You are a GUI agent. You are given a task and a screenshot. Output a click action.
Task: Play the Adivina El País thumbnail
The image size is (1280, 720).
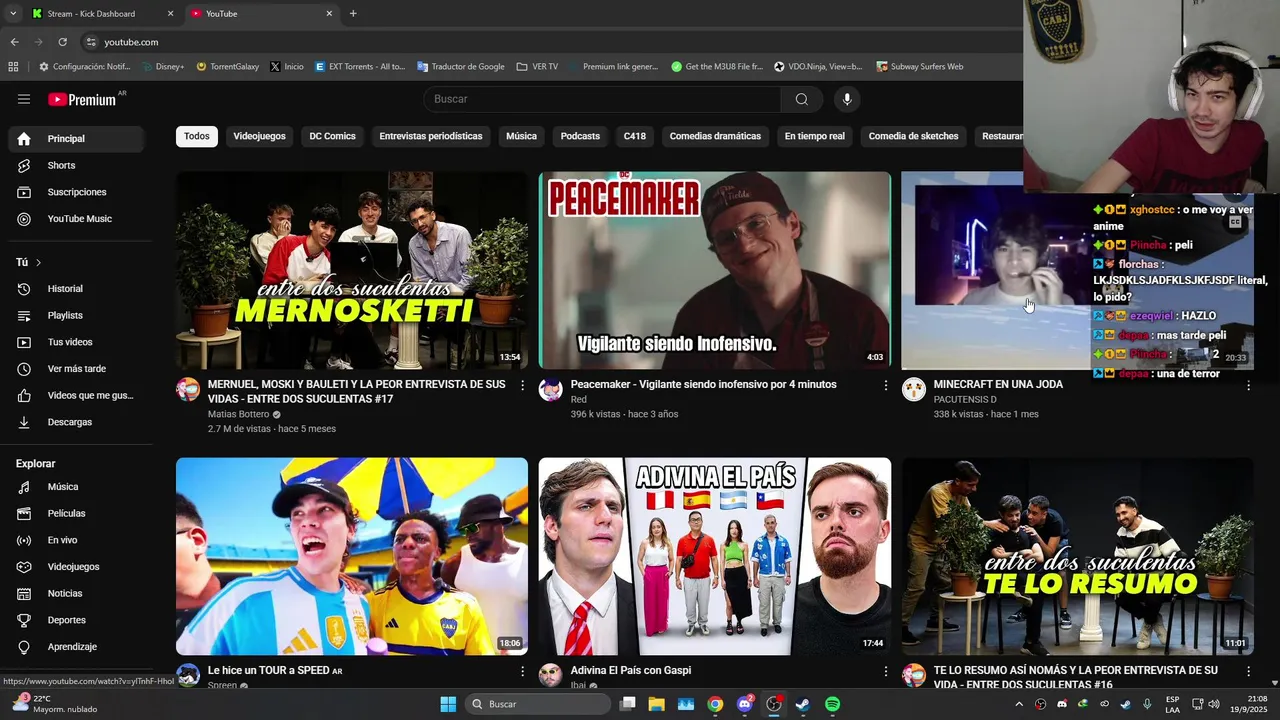pyautogui.click(x=715, y=557)
